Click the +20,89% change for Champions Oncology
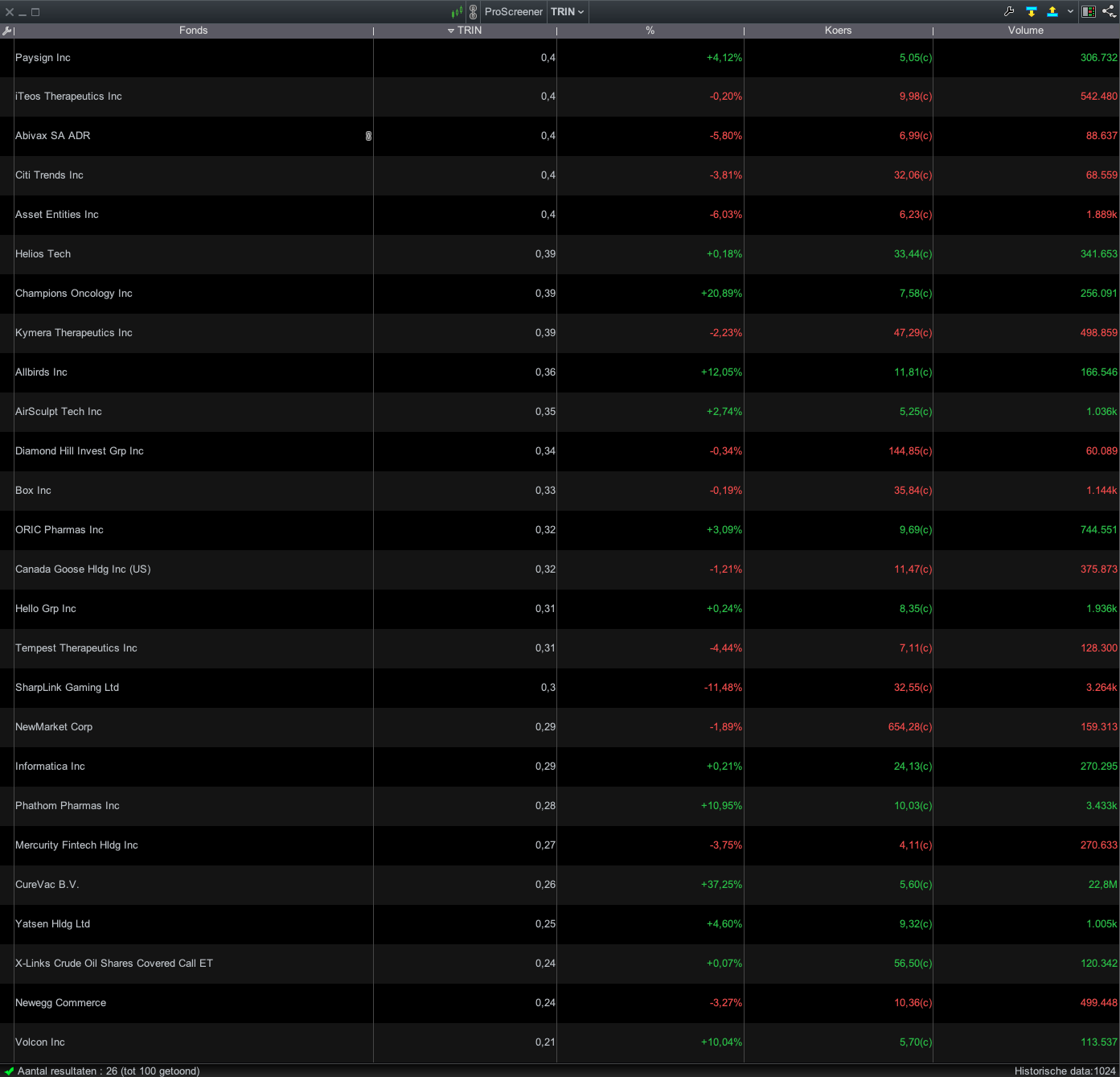This screenshot has width=1120, height=1077. (721, 294)
